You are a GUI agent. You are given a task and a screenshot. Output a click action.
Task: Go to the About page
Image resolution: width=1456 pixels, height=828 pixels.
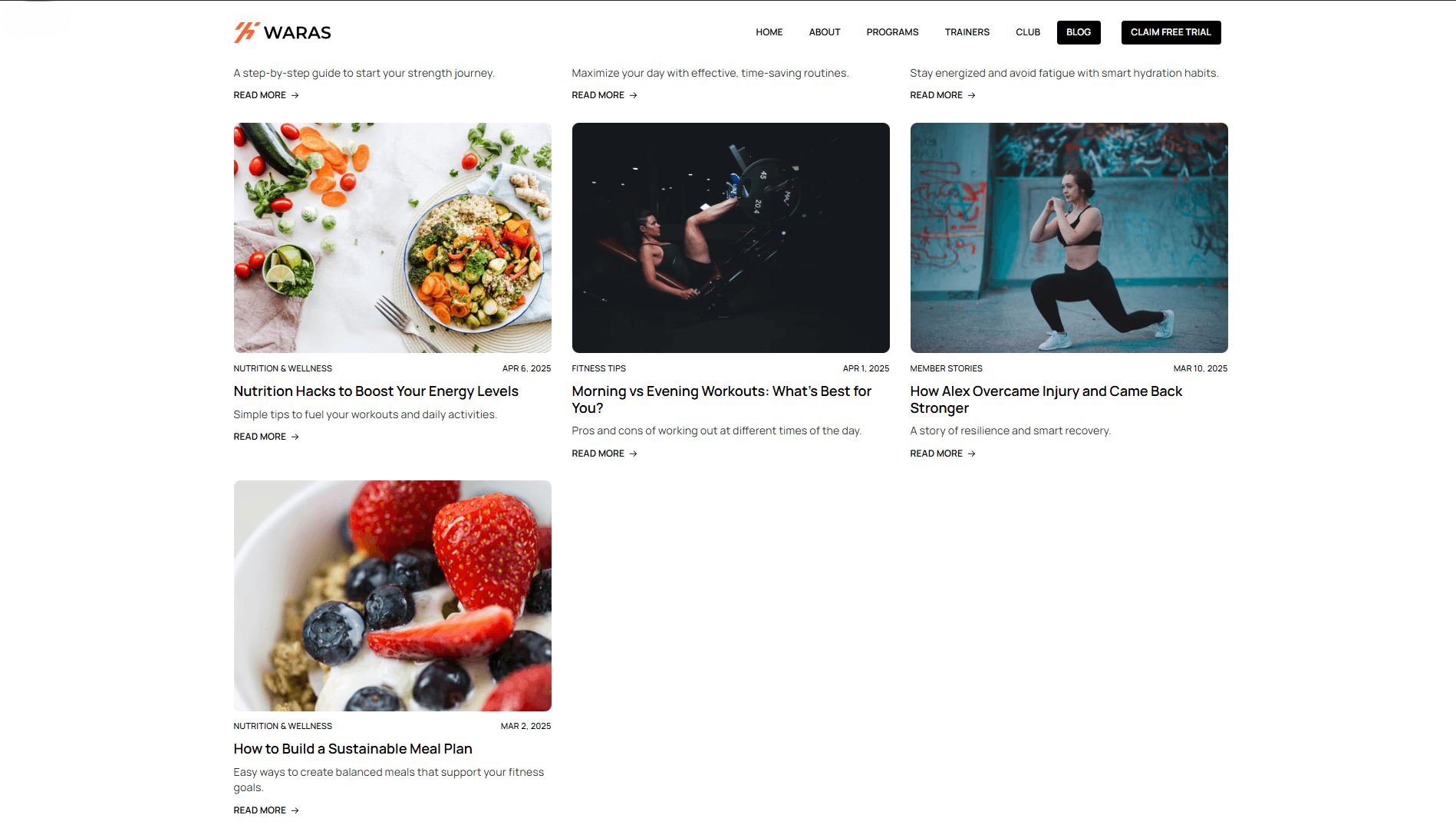[x=825, y=32]
